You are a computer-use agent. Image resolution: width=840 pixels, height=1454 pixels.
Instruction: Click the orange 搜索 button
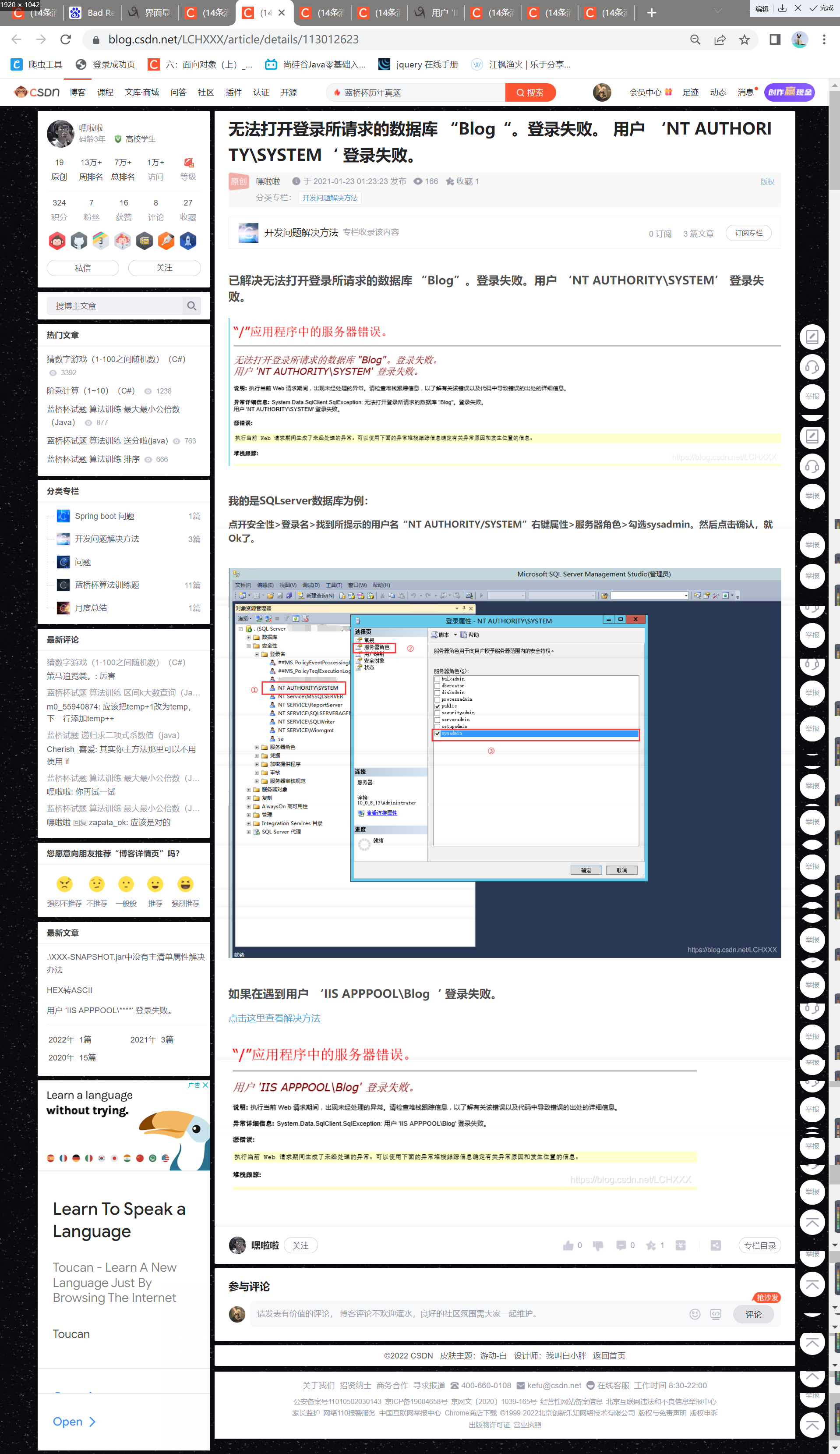530,92
